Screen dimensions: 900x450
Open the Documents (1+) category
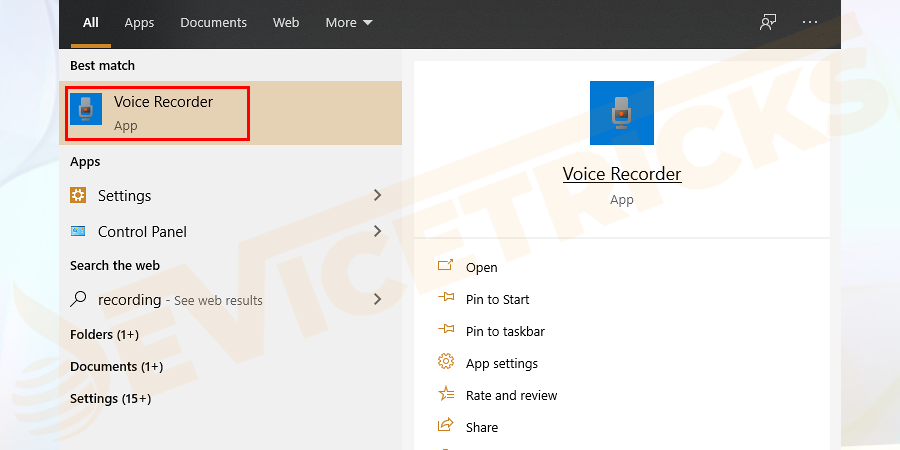point(117,367)
